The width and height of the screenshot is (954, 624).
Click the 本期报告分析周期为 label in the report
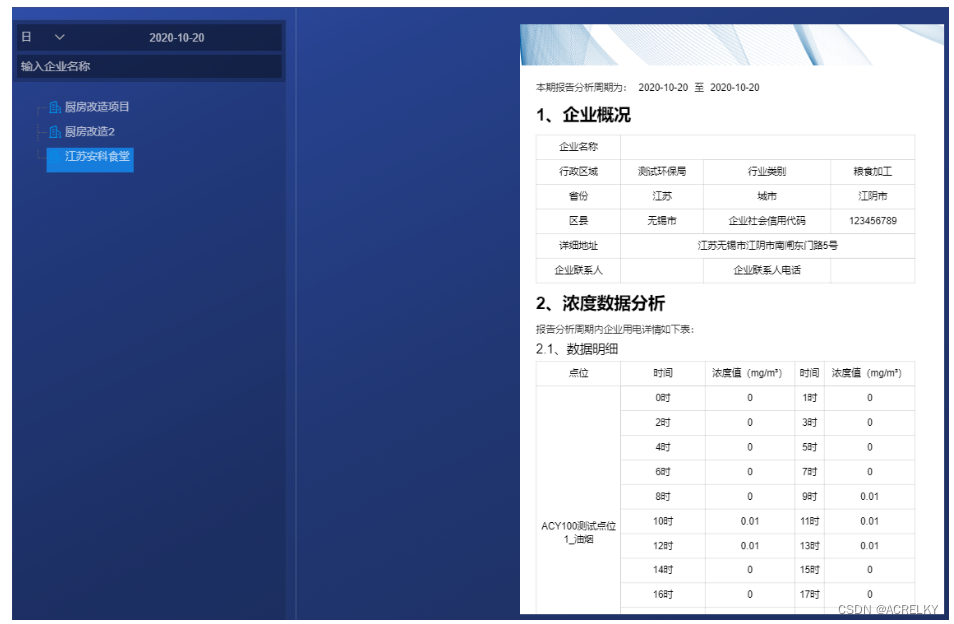coord(581,88)
